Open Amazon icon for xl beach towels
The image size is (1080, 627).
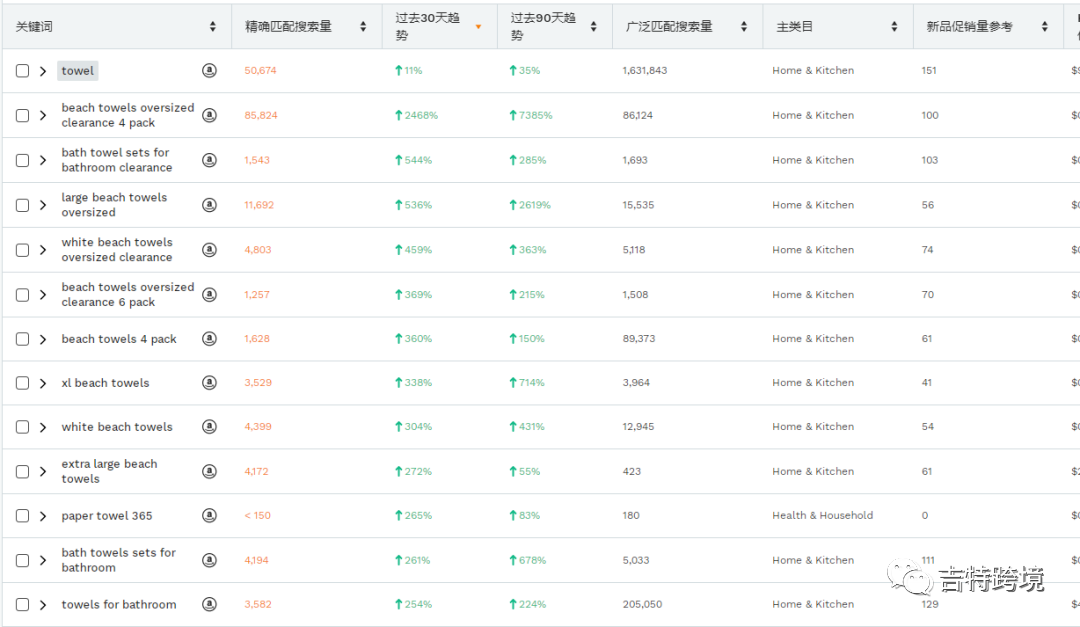pos(209,382)
